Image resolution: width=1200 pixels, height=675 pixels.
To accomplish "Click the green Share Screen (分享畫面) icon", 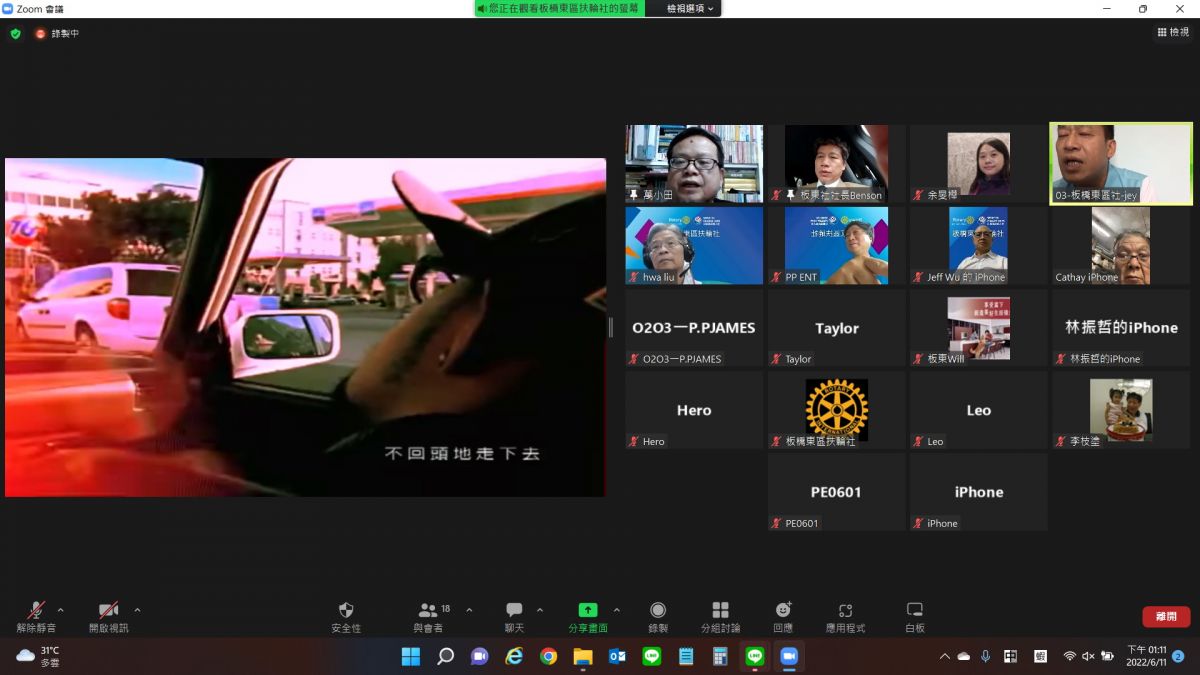I will (x=588, y=610).
